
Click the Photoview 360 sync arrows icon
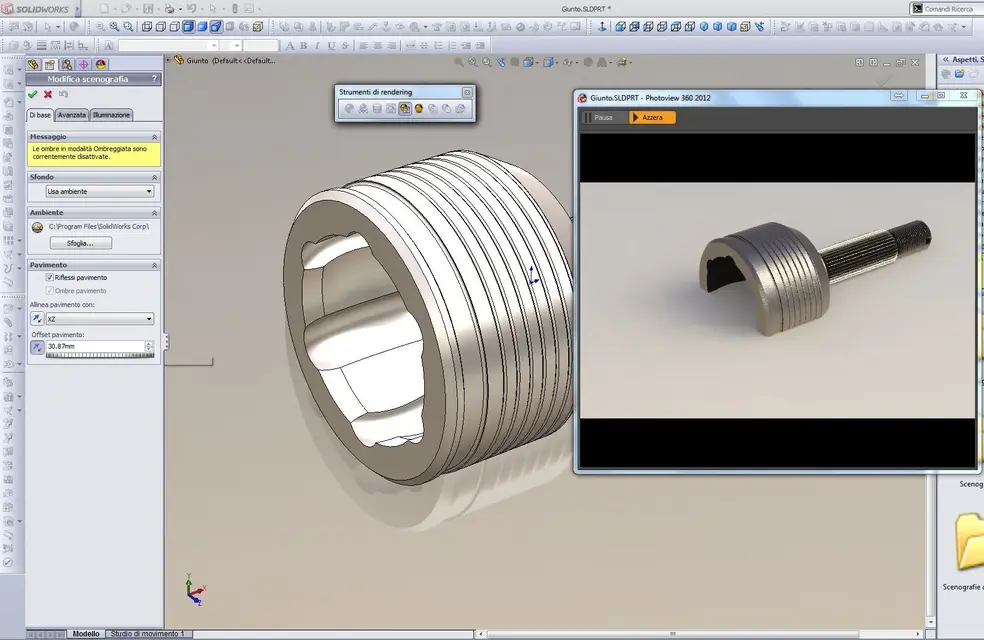[899, 95]
